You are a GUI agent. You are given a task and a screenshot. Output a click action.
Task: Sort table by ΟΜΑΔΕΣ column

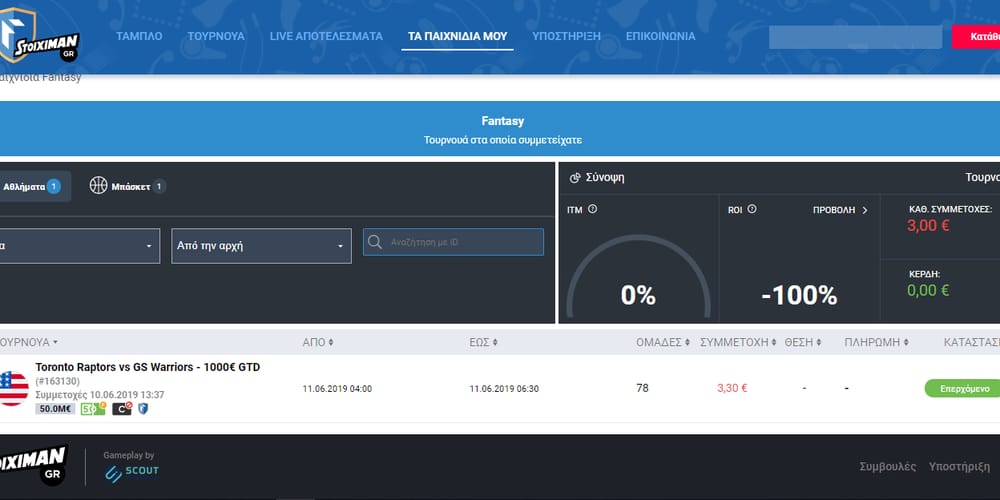(x=663, y=342)
